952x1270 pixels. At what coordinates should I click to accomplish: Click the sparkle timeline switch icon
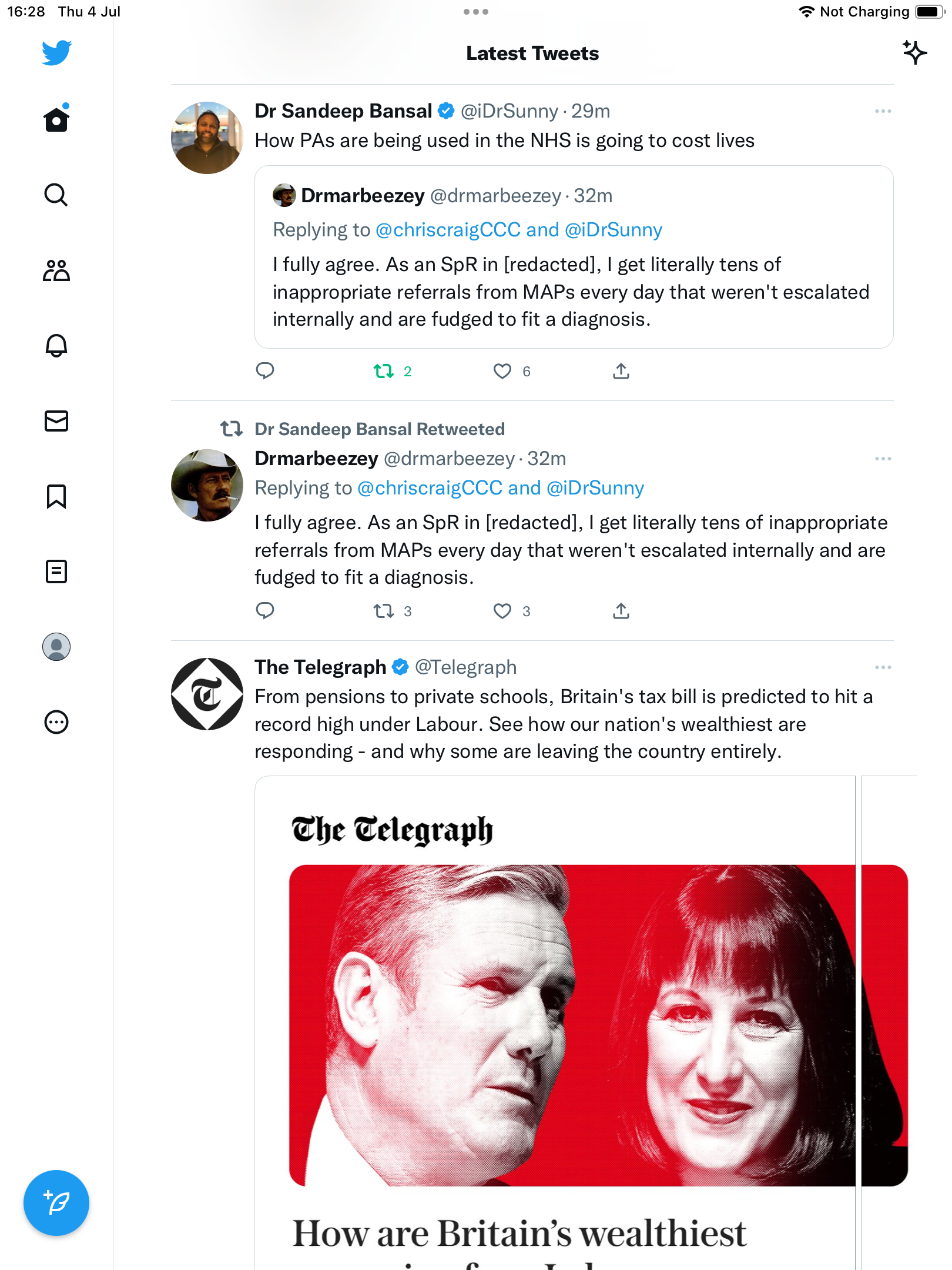pyautogui.click(x=914, y=53)
